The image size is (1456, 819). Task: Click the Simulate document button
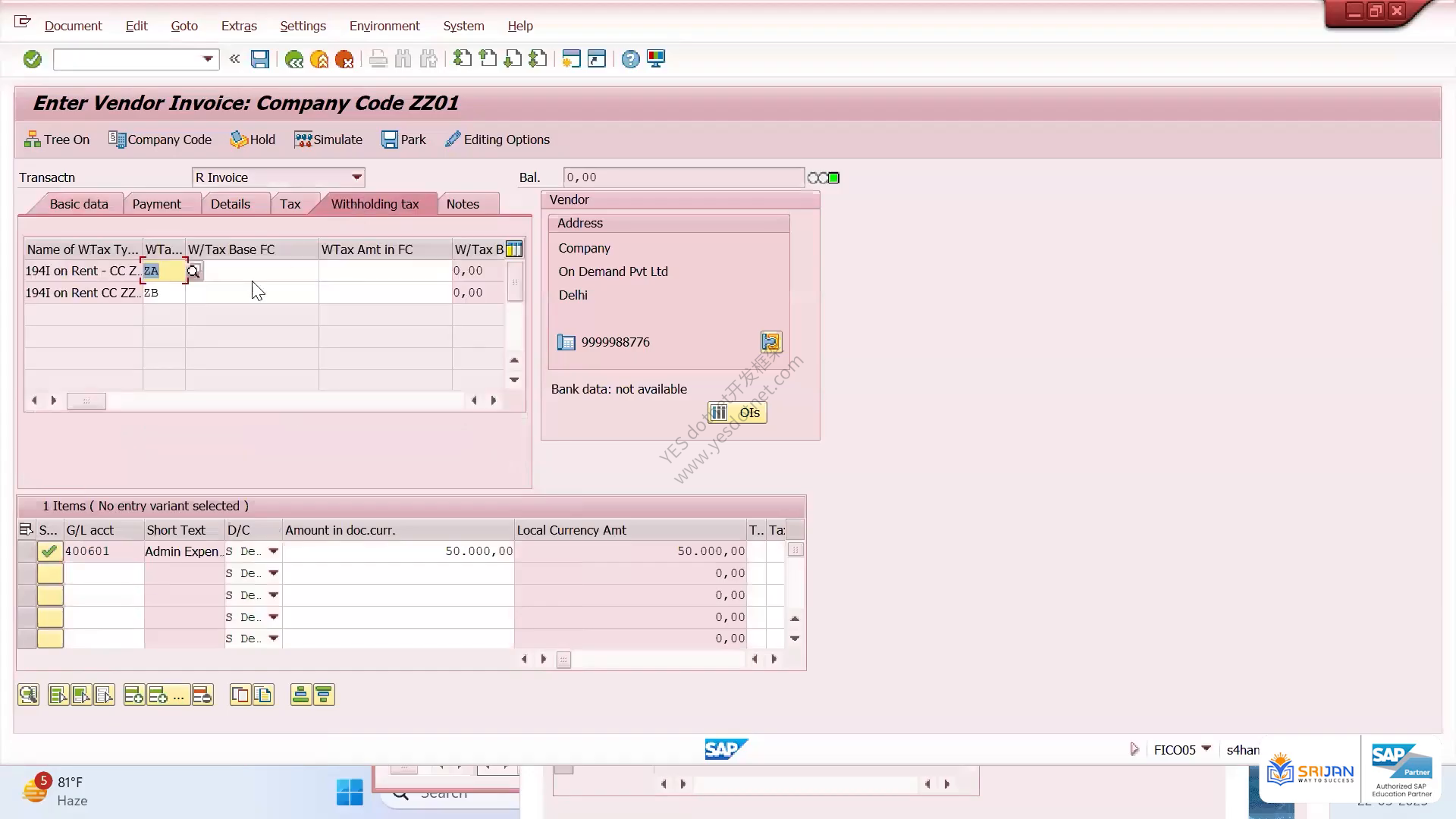[x=328, y=140]
